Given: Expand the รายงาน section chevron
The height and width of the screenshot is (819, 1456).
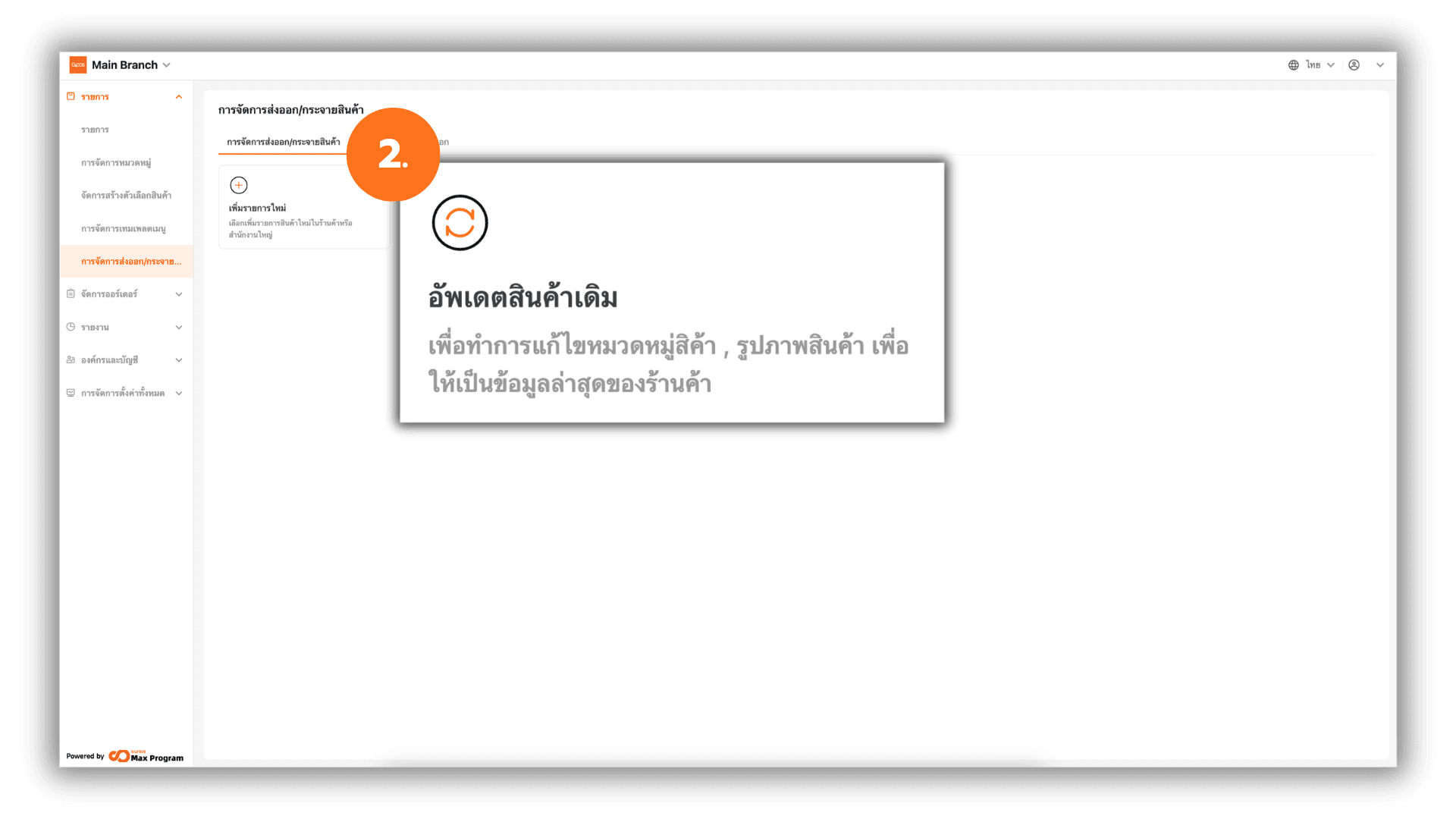Looking at the screenshot, I should pyautogui.click(x=179, y=328).
